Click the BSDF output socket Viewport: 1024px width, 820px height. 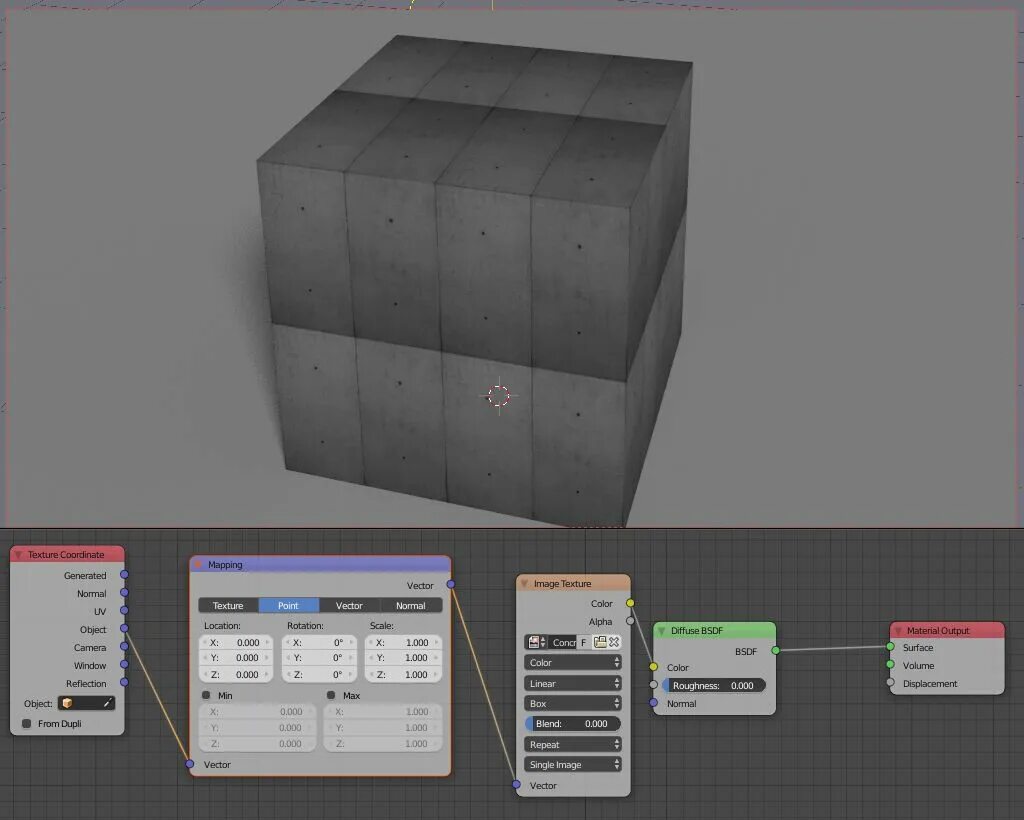pos(775,651)
